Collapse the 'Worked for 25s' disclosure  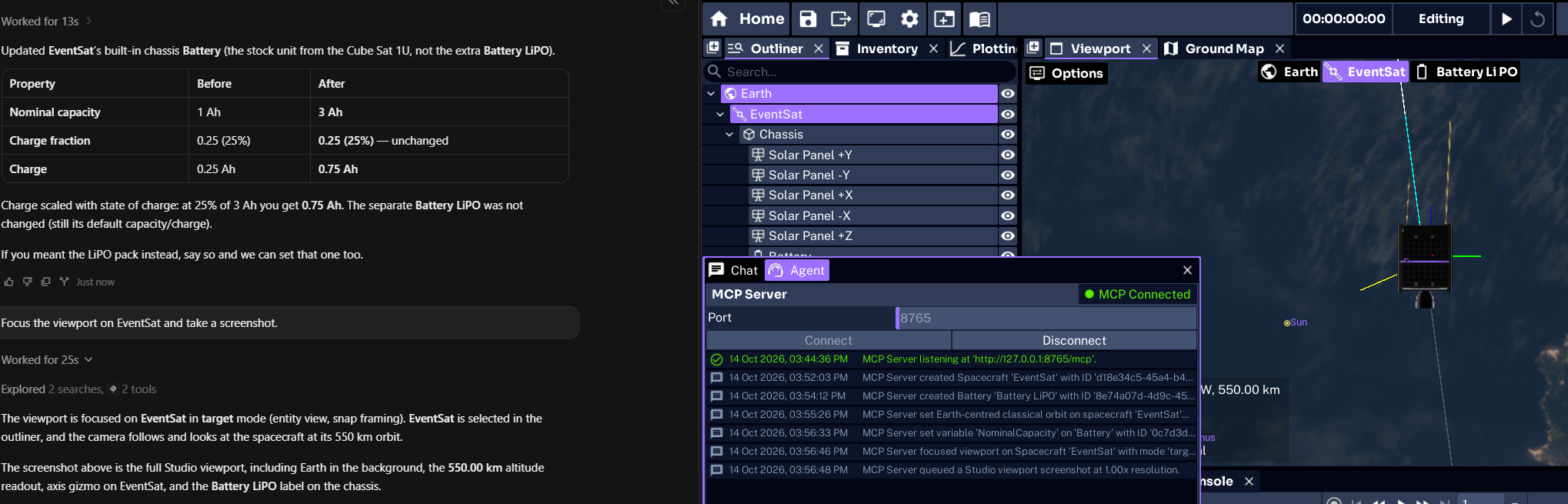click(x=46, y=359)
